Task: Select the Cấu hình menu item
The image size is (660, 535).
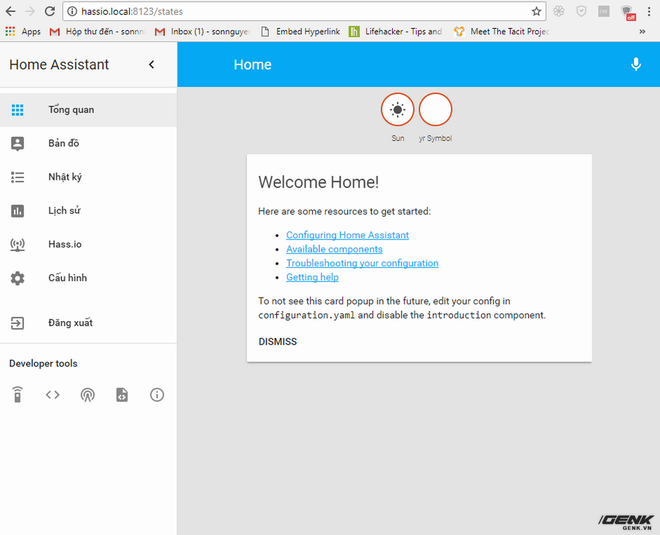Action: 88,278
